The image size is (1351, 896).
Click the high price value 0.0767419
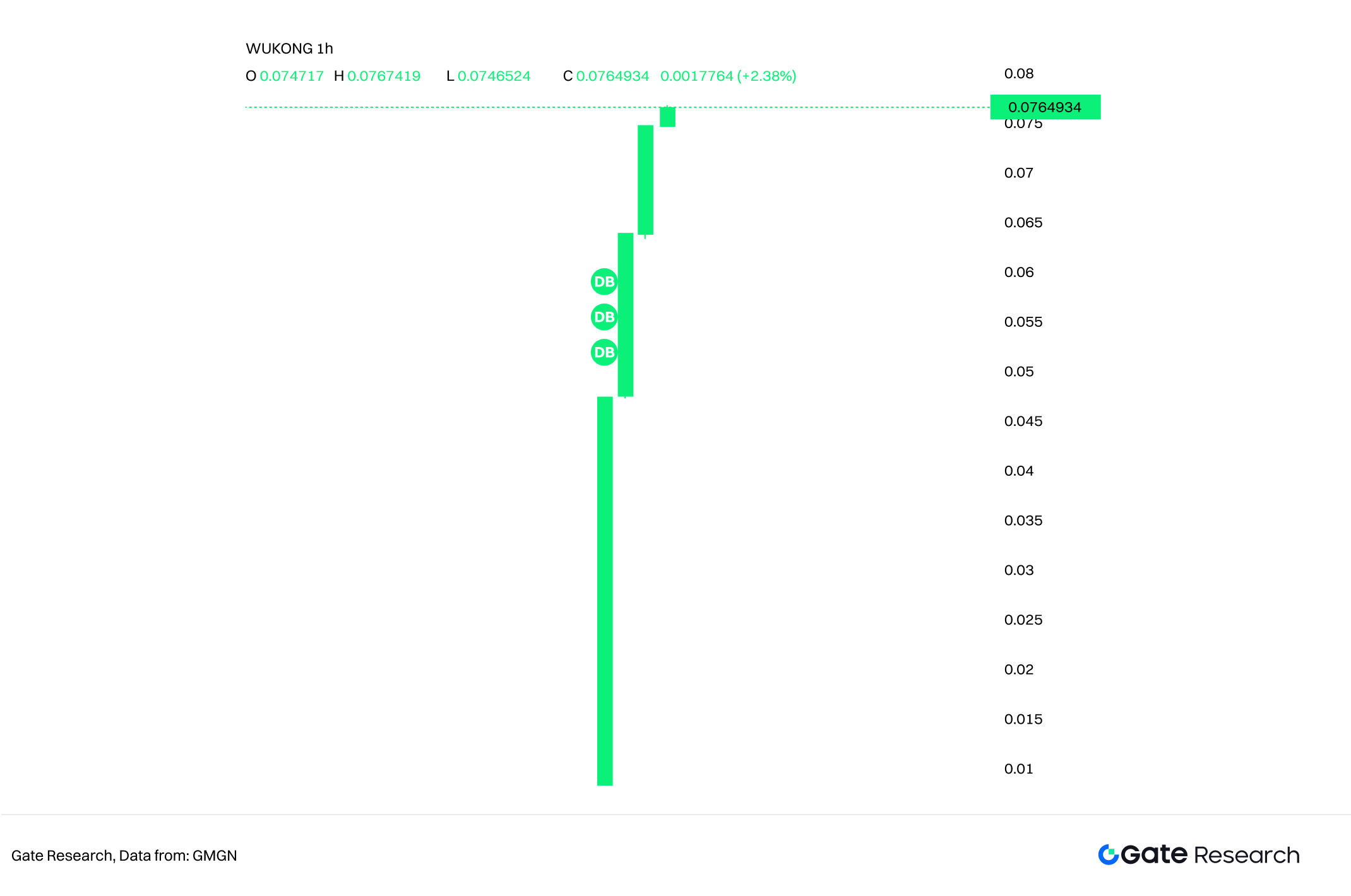pos(384,76)
